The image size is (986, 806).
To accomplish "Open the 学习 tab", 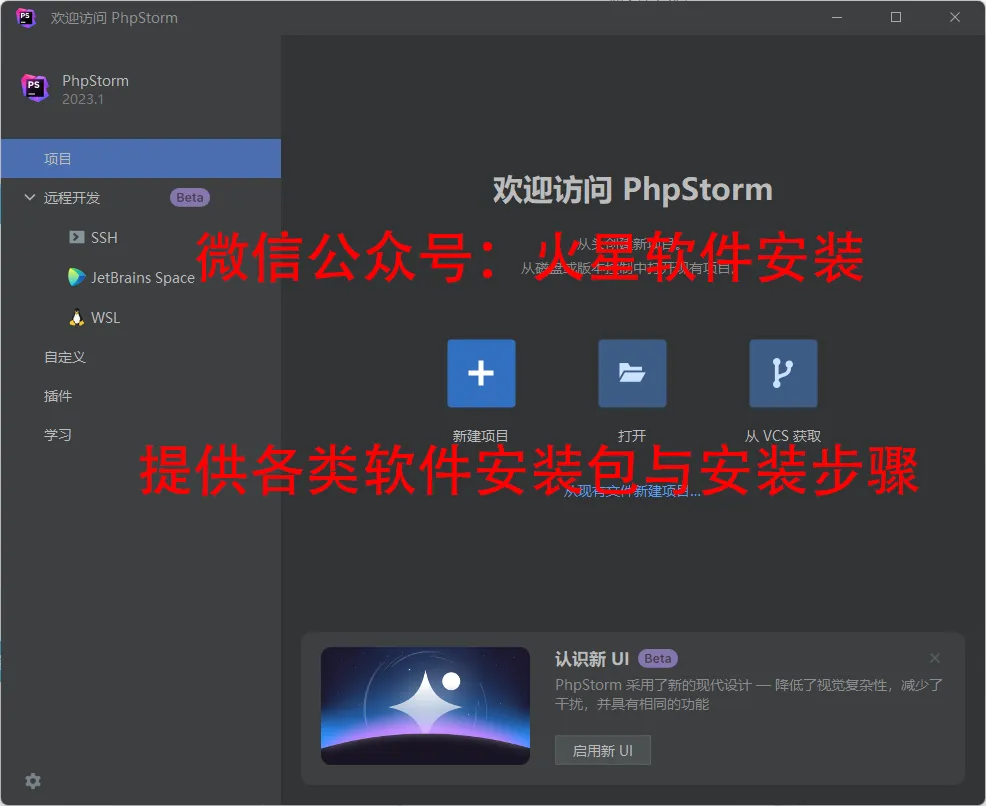I will (58, 435).
